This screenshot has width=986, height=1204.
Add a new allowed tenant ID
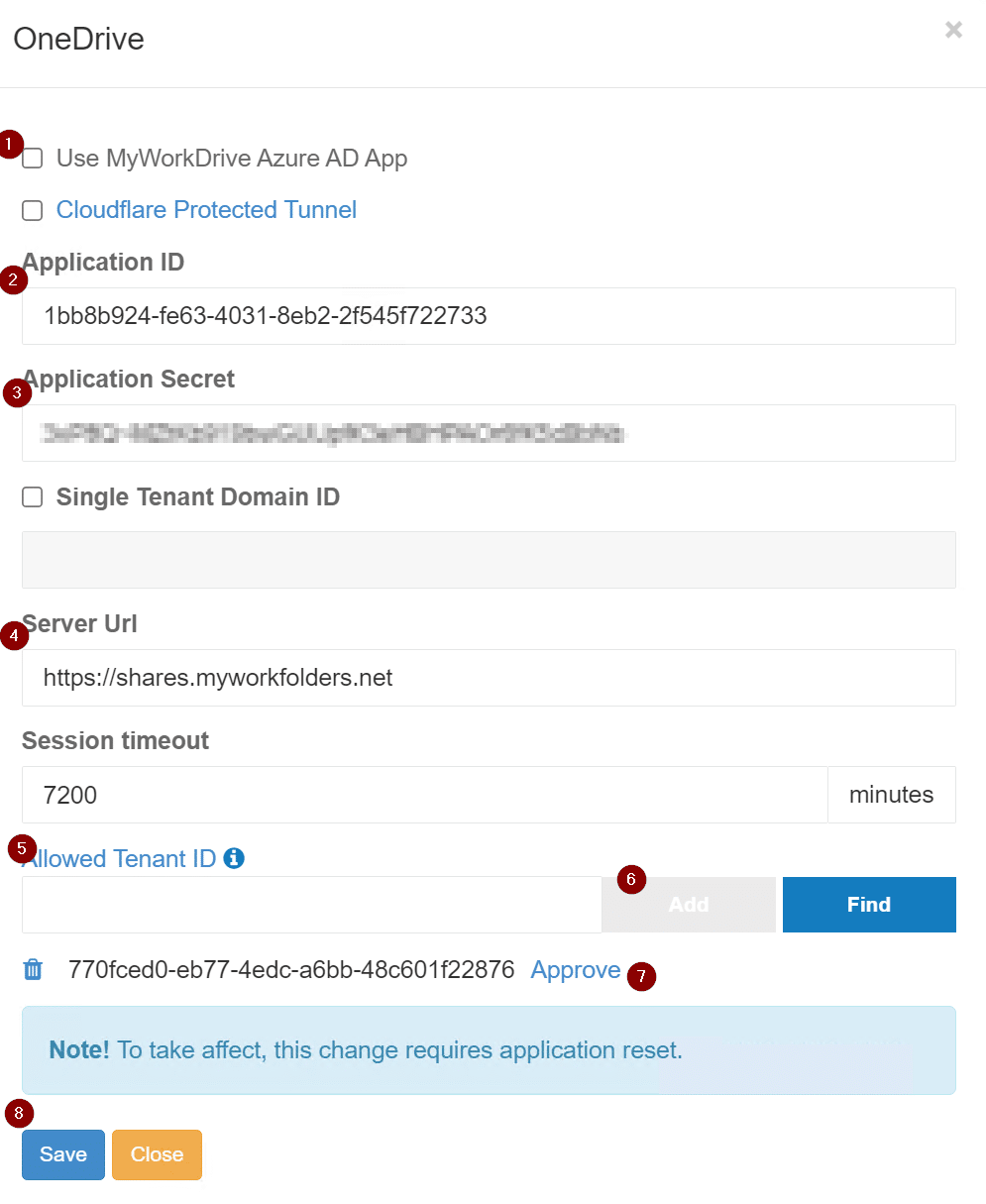pyautogui.click(x=688, y=904)
